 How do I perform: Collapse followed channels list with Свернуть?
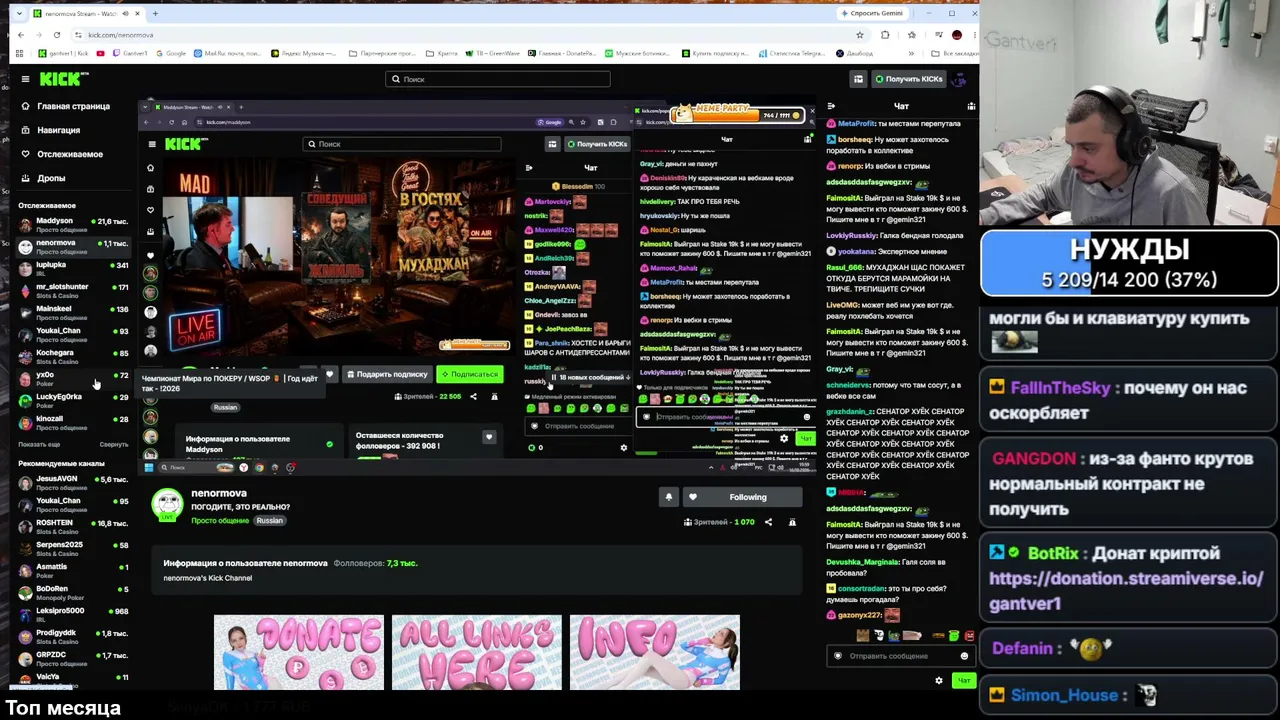pos(114,444)
